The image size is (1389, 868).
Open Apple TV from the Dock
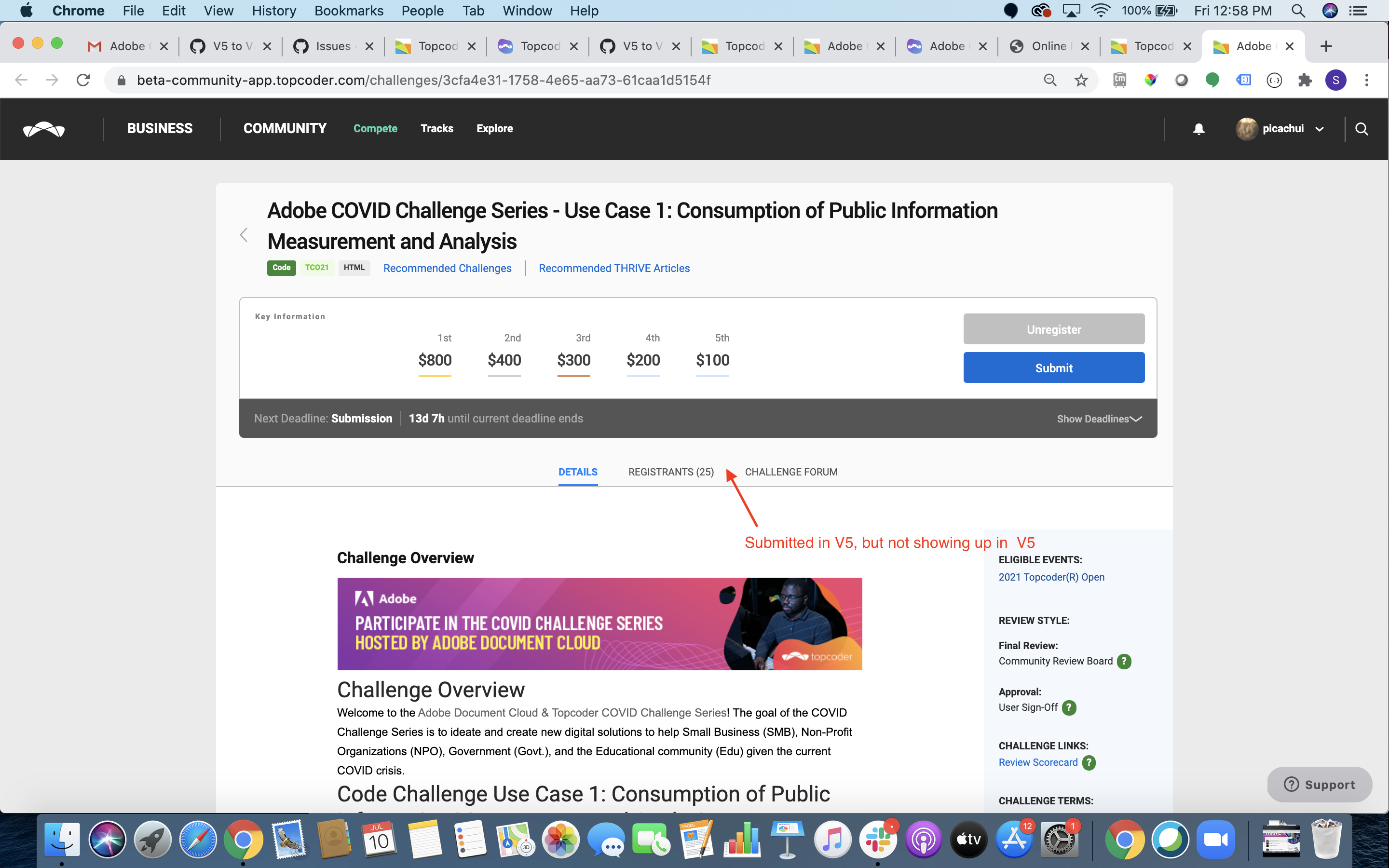969,839
